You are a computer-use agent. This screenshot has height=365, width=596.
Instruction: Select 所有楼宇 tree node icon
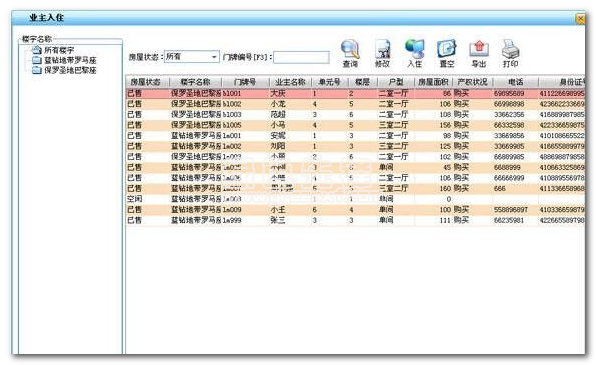(x=37, y=50)
